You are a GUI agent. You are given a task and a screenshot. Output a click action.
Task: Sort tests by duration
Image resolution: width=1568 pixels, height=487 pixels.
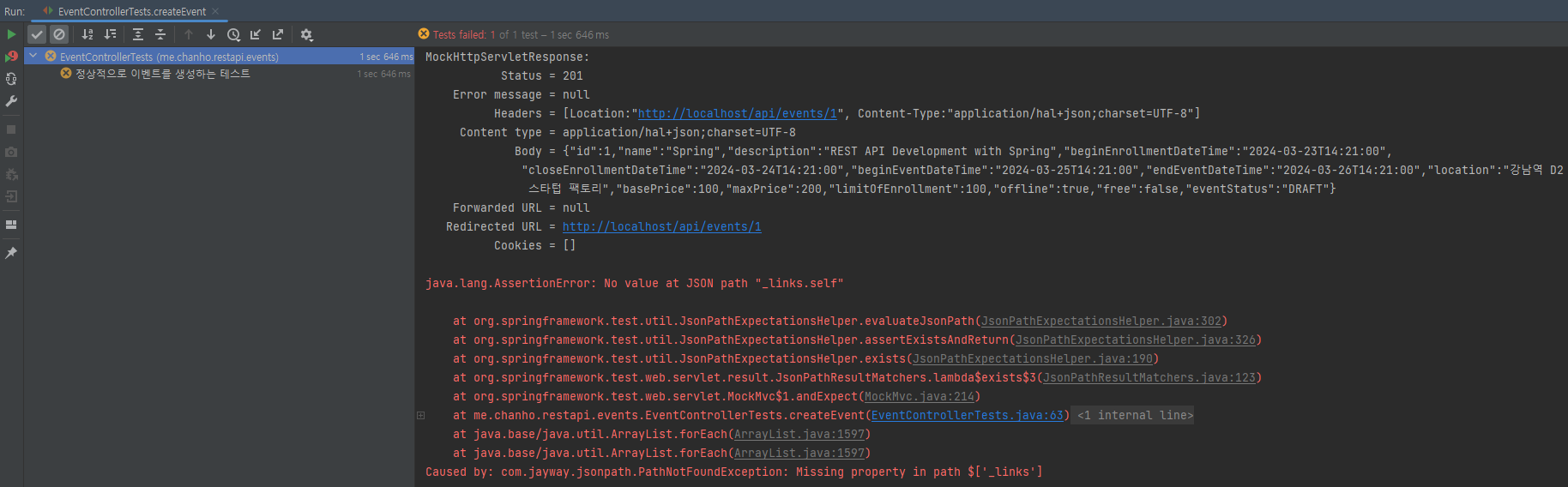point(110,34)
